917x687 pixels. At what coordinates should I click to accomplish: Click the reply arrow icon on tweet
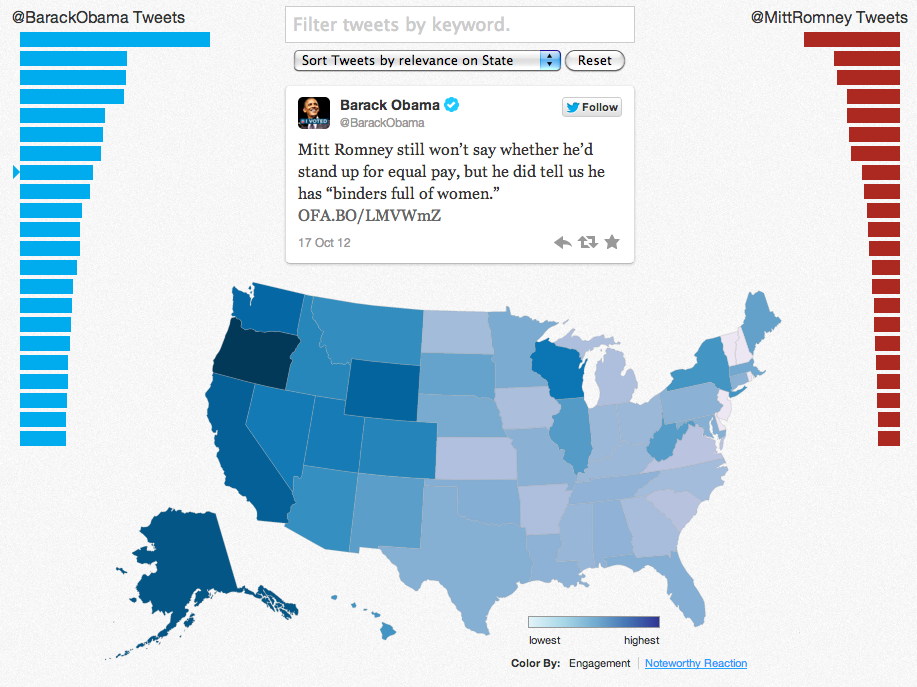coord(563,242)
